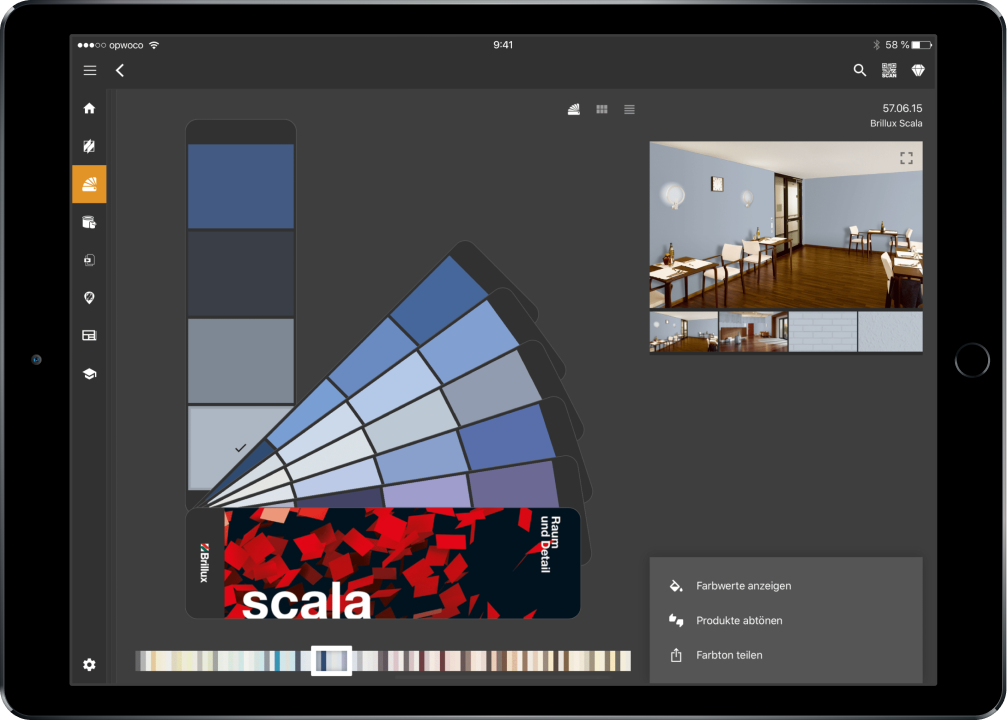Viewport: 1007px width, 720px height.
Task: Select the plaster texture thumbnail
Action: [891, 331]
